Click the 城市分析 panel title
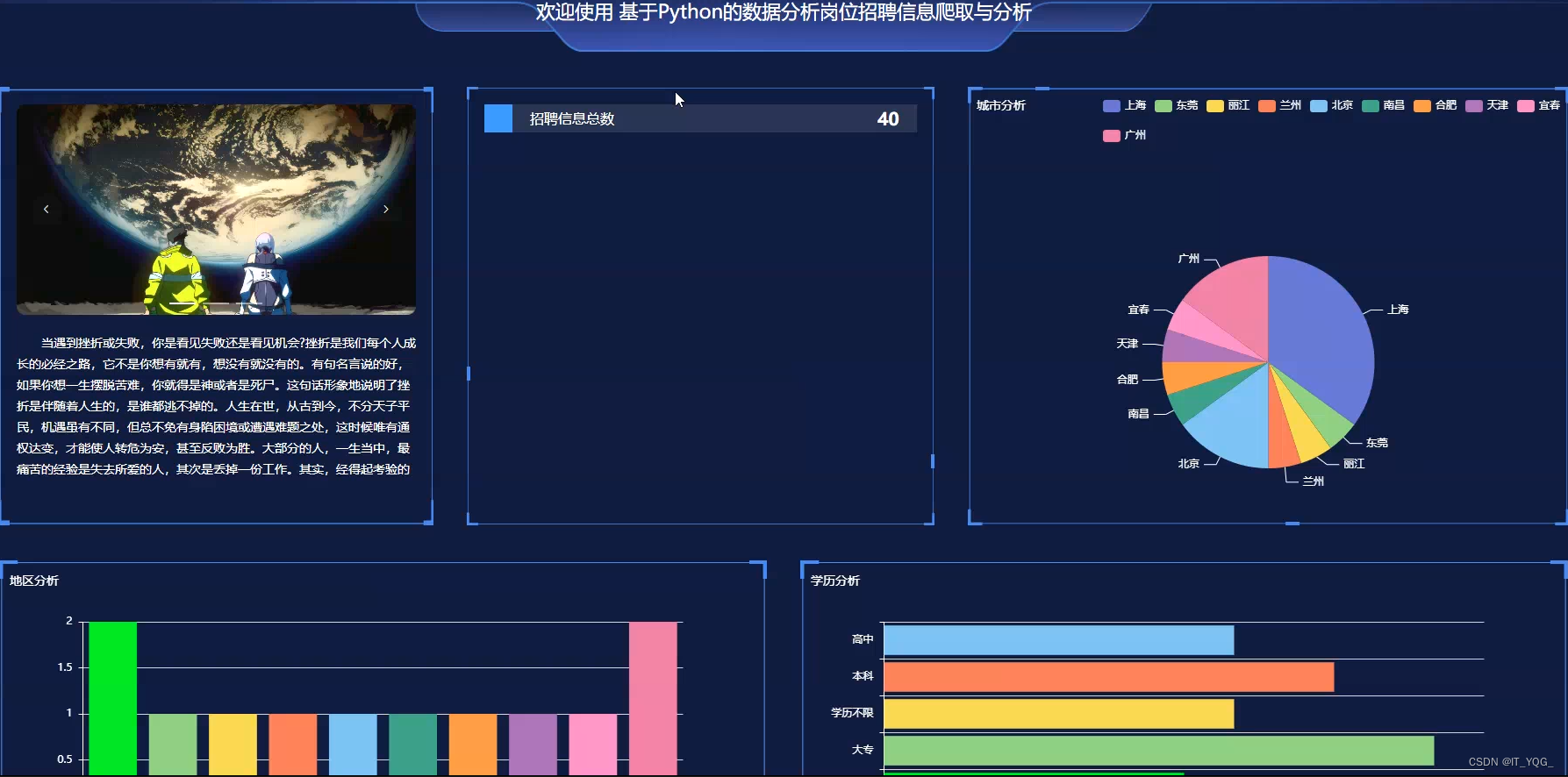This screenshot has height=777, width=1568. [1001, 105]
